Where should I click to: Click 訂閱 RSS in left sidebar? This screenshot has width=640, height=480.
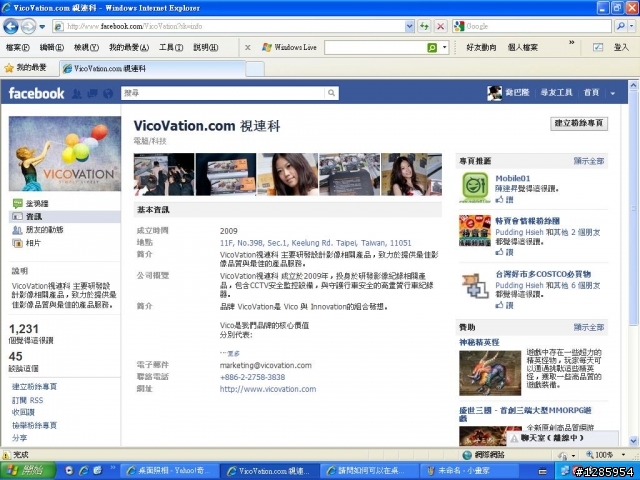point(27,400)
